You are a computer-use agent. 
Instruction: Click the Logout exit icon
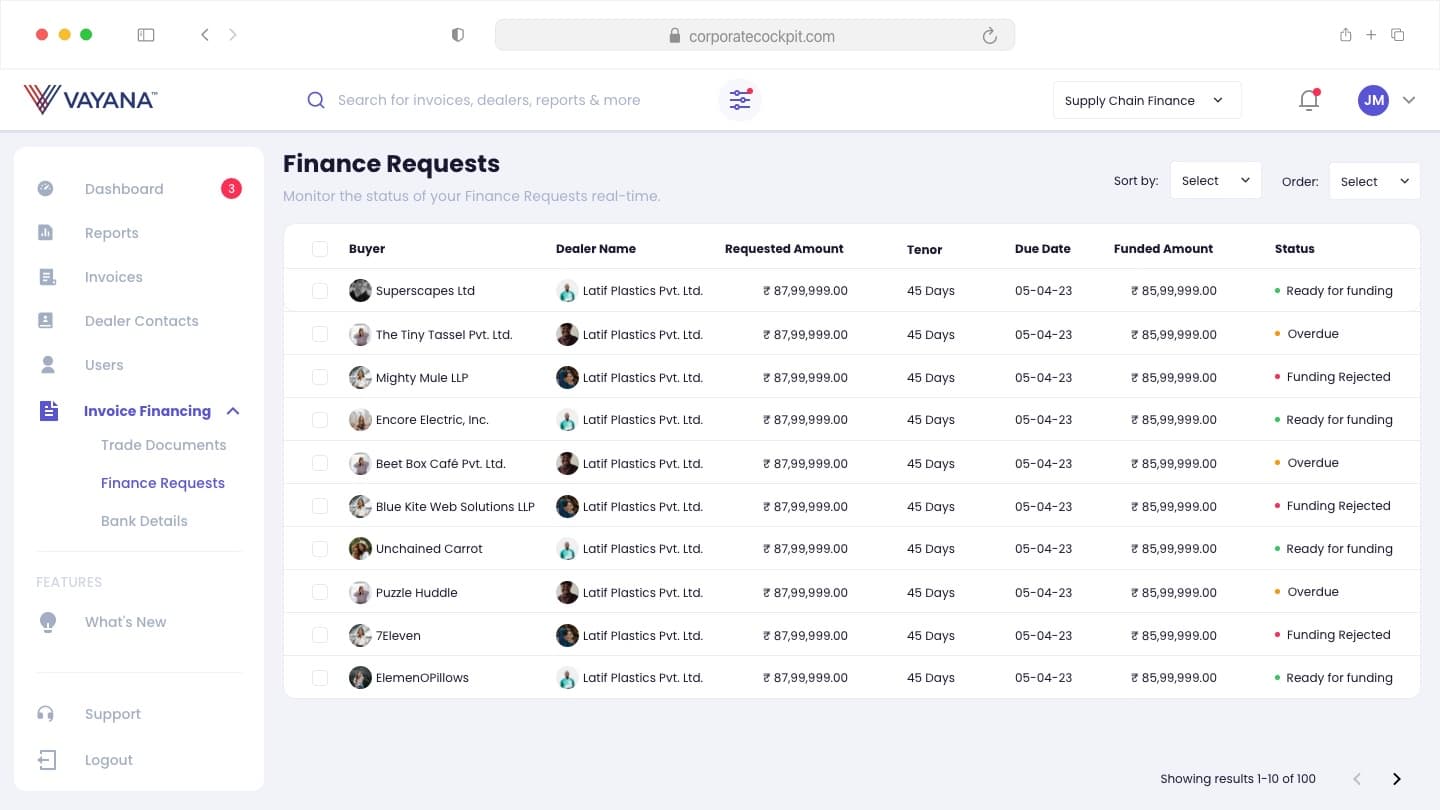point(47,760)
